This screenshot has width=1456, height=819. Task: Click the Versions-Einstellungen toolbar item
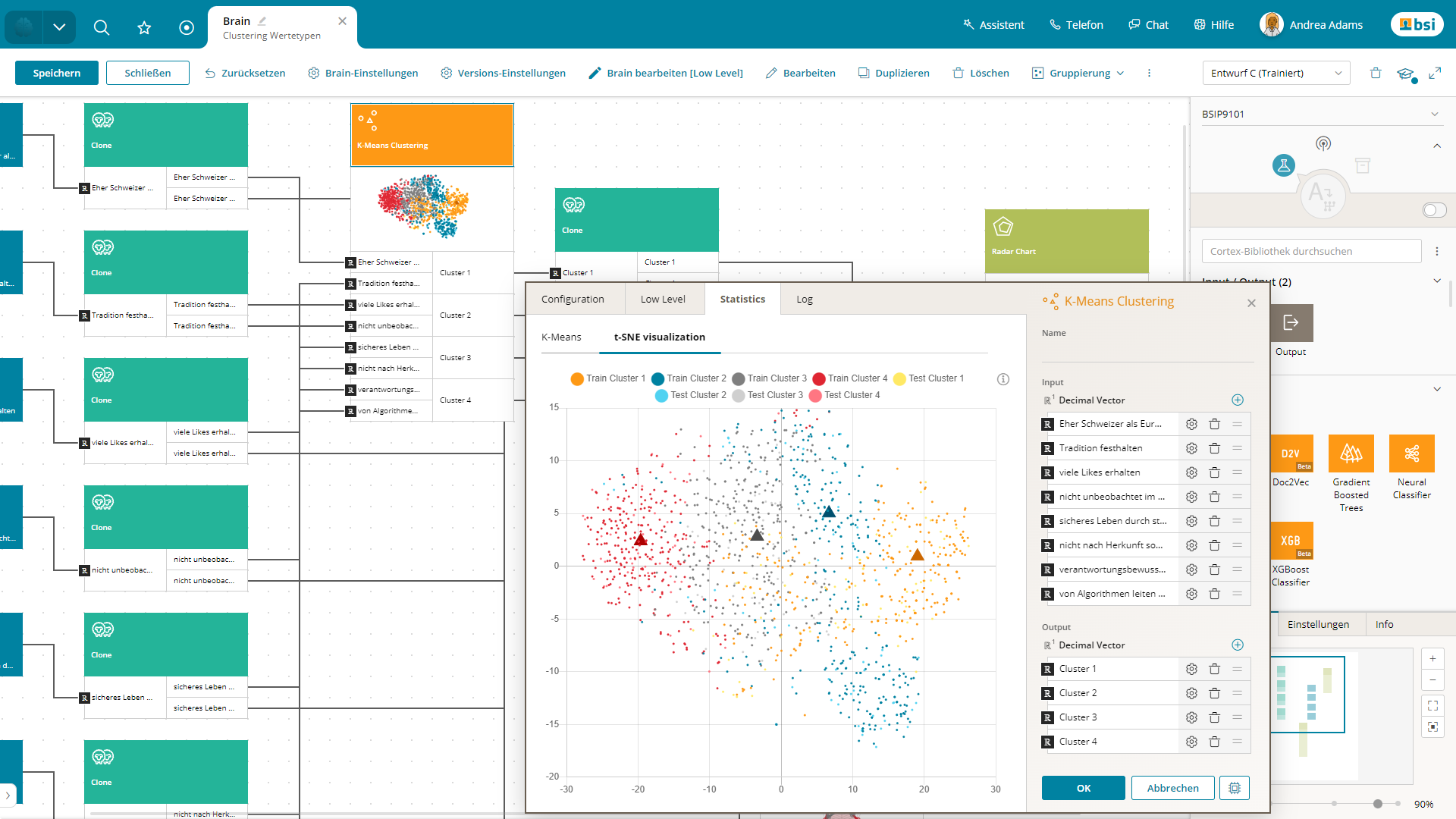tap(503, 73)
